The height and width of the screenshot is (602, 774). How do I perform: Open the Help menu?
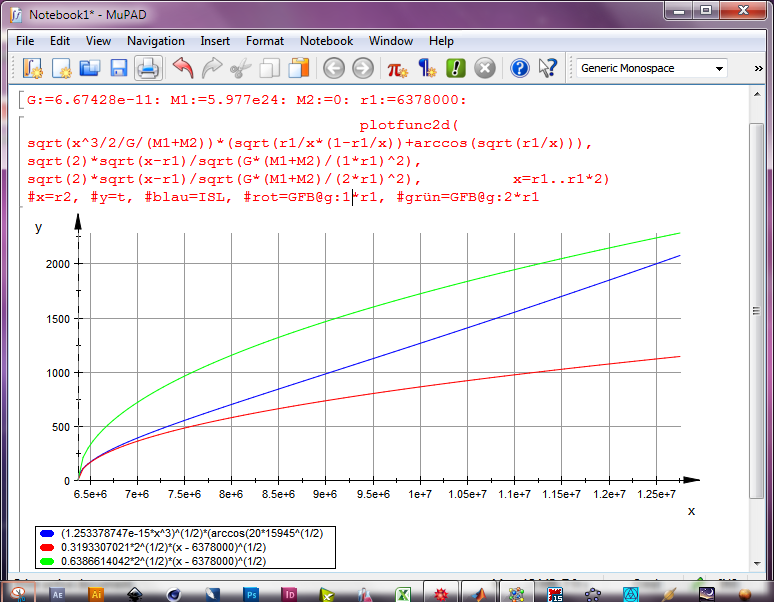tap(441, 41)
